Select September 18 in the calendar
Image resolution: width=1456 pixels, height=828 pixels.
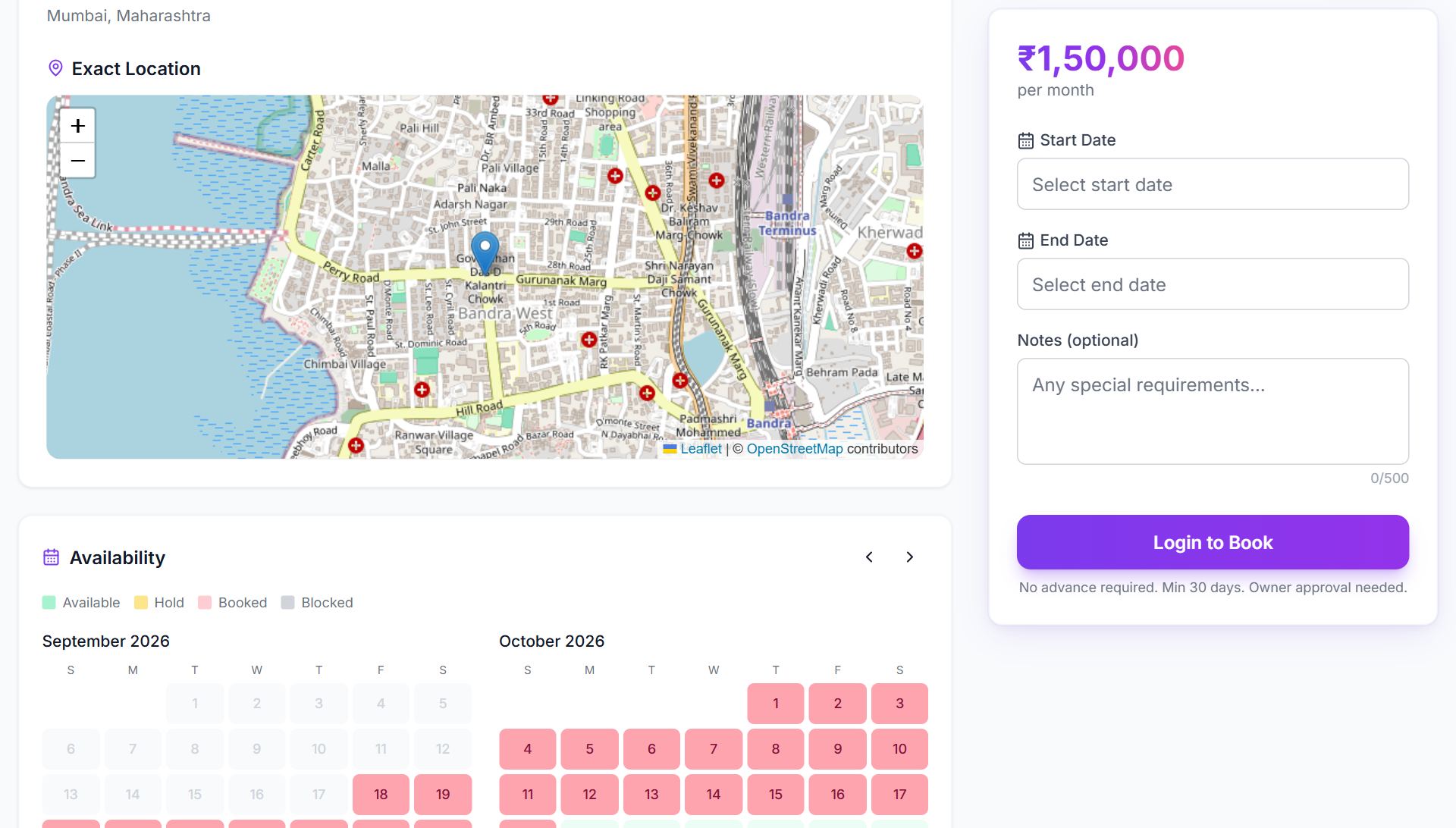[x=381, y=794]
